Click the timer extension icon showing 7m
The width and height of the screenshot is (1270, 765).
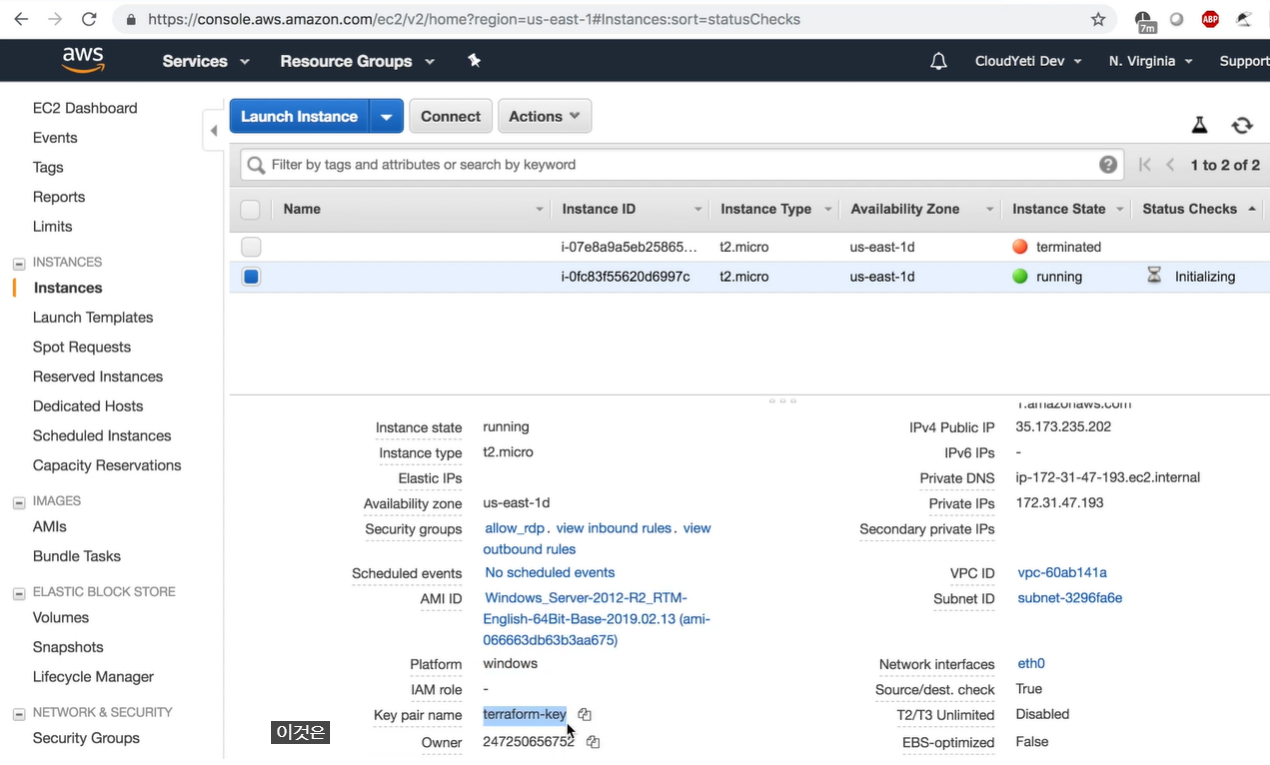(1146, 20)
